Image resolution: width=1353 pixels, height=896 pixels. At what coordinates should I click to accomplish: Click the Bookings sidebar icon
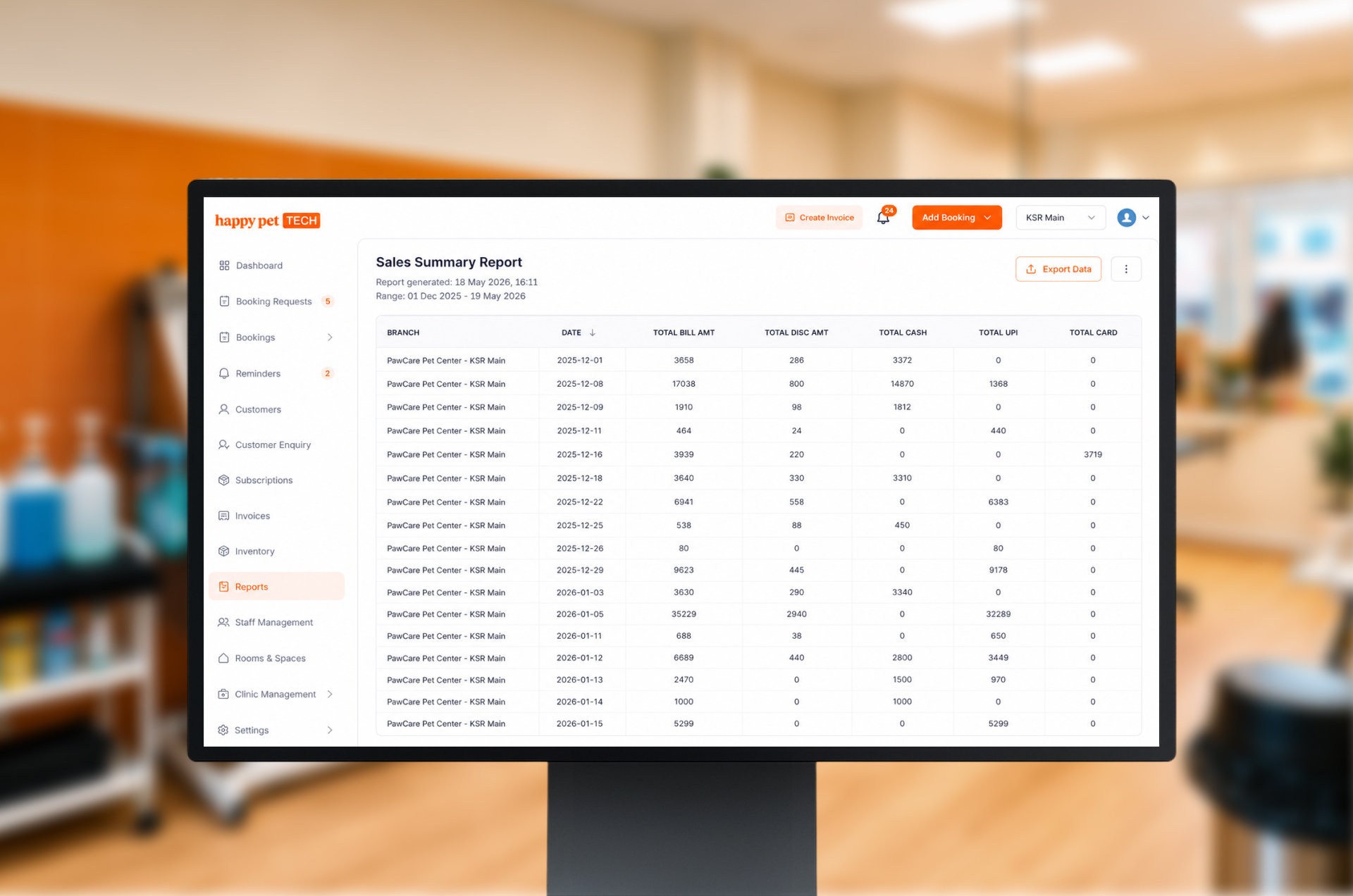tap(224, 337)
